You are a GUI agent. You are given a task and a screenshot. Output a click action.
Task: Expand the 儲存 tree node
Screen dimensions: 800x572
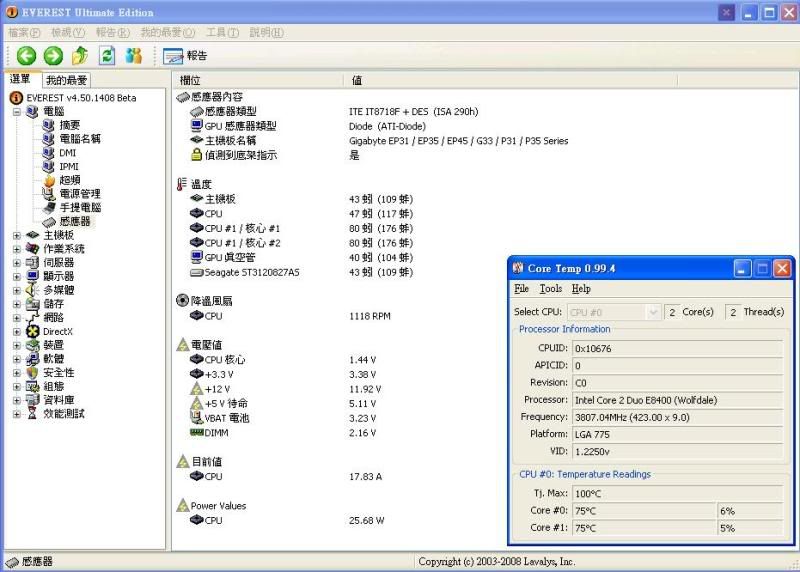pos(17,304)
